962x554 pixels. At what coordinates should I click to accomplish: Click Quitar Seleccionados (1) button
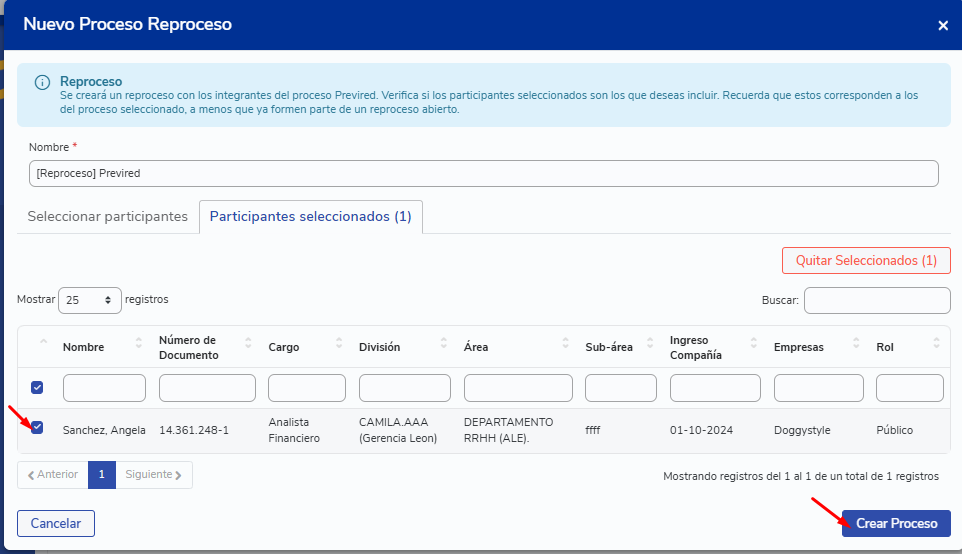[866, 261]
